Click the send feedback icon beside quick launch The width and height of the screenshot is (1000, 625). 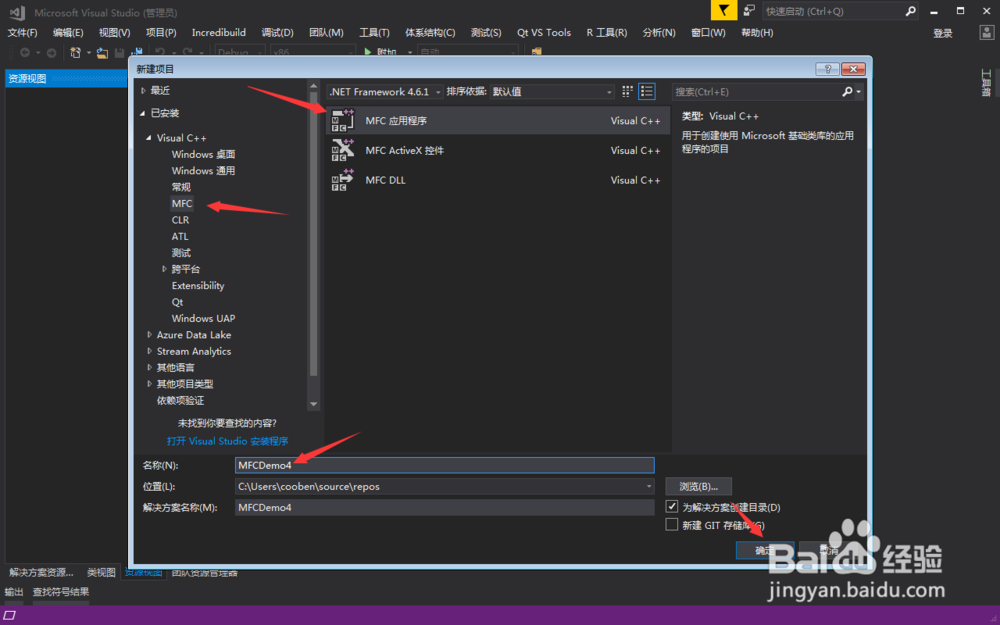point(749,11)
